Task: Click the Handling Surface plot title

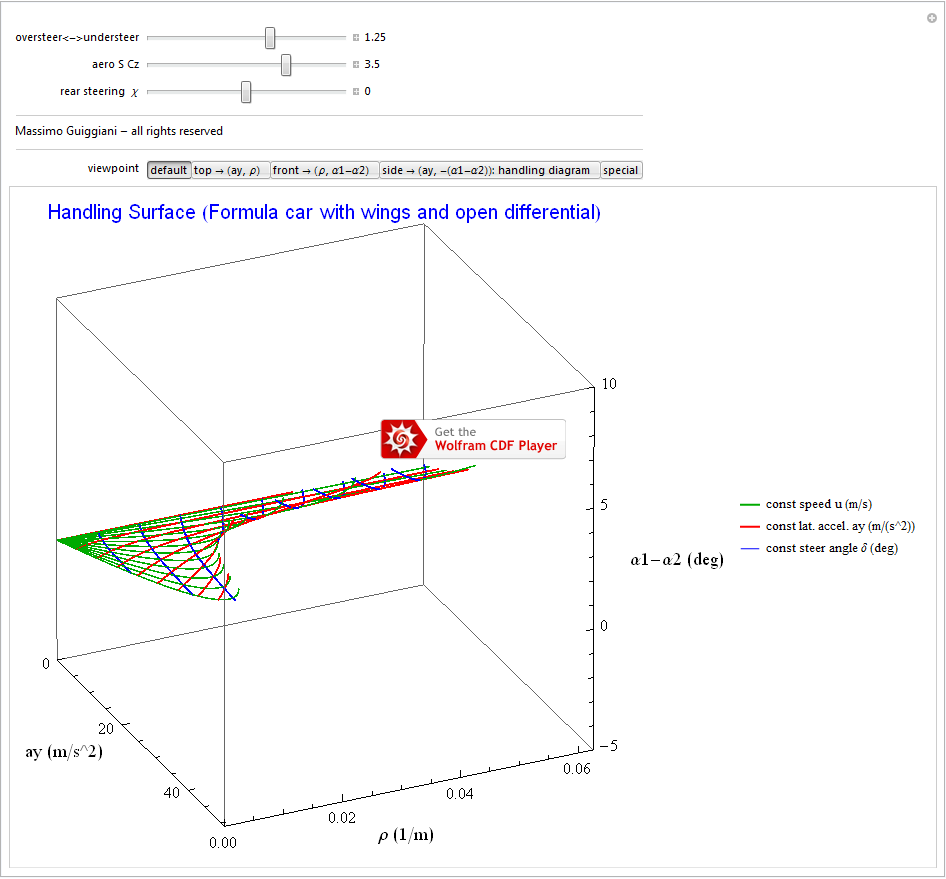Action: (x=324, y=212)
